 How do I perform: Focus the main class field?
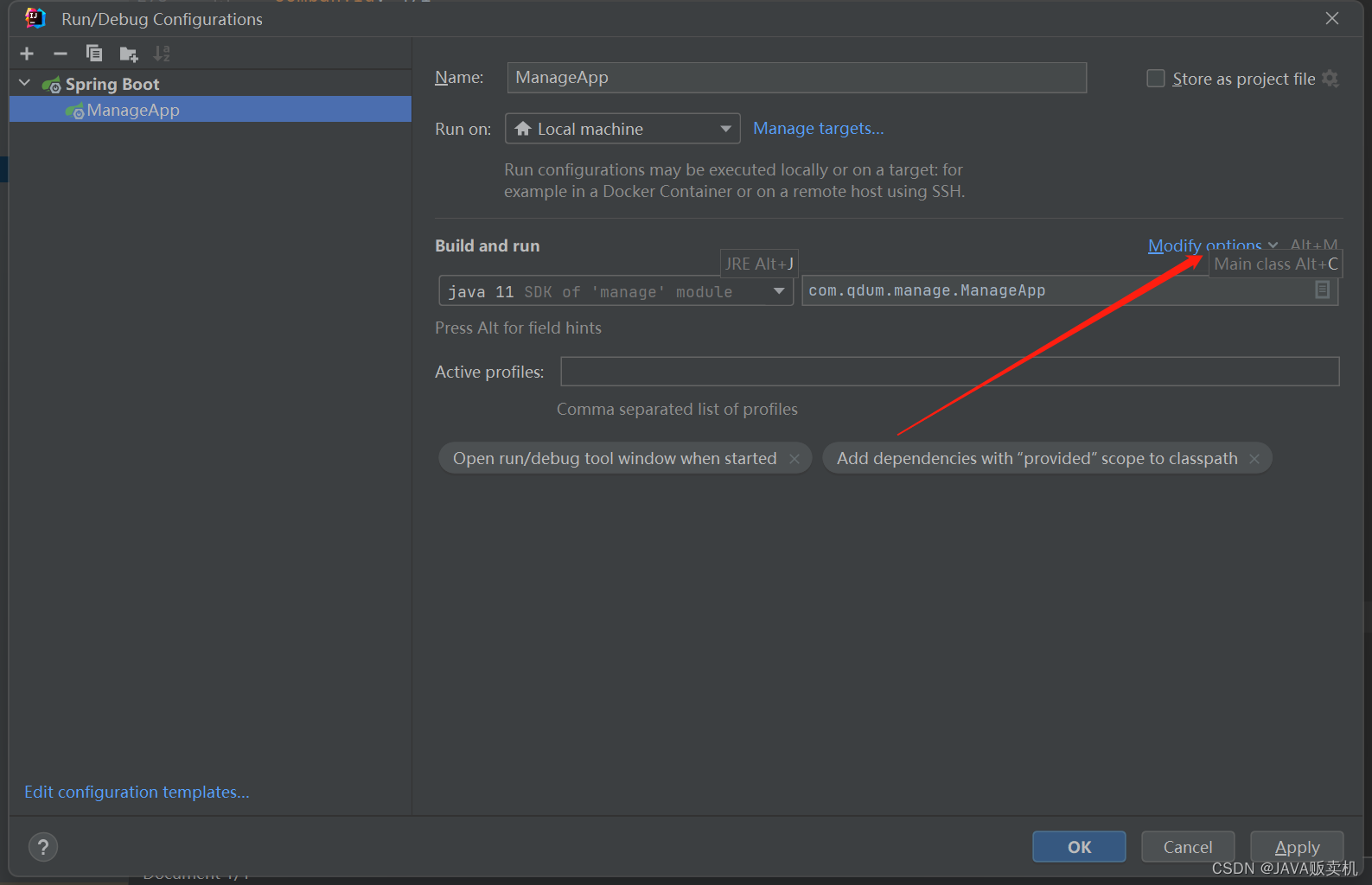[1069, 290]
